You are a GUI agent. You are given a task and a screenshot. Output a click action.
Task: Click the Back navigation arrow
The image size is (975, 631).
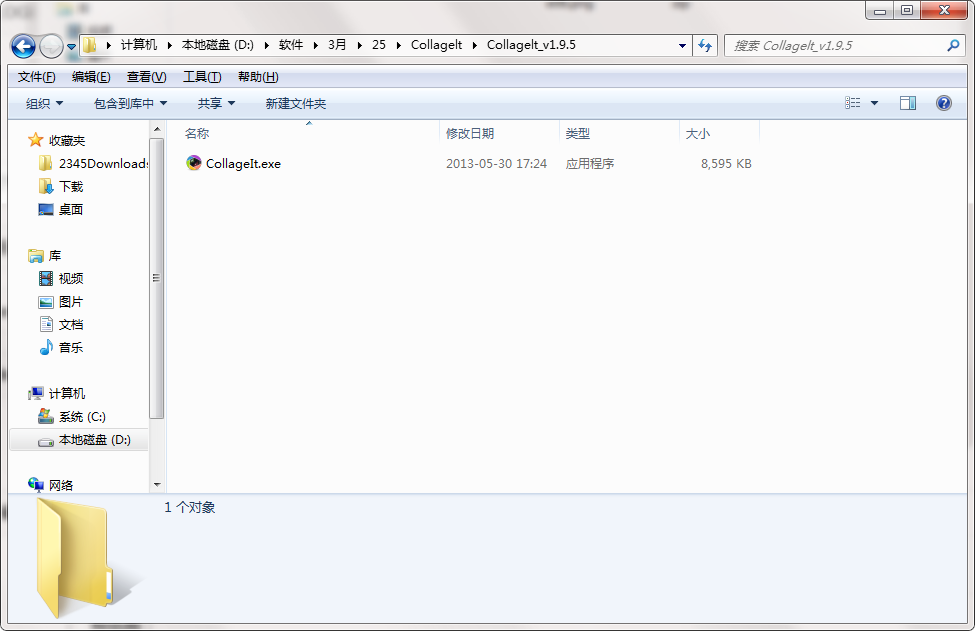coord(24,46)
